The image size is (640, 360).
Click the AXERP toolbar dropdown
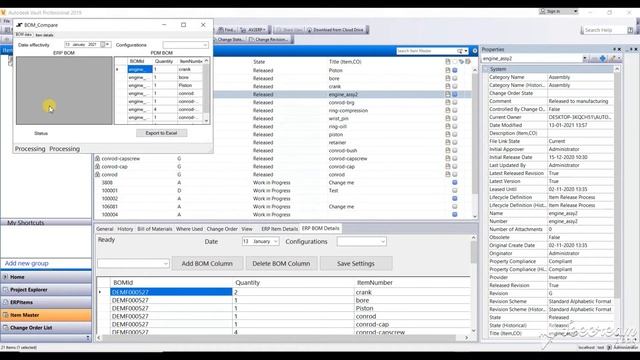253,30
